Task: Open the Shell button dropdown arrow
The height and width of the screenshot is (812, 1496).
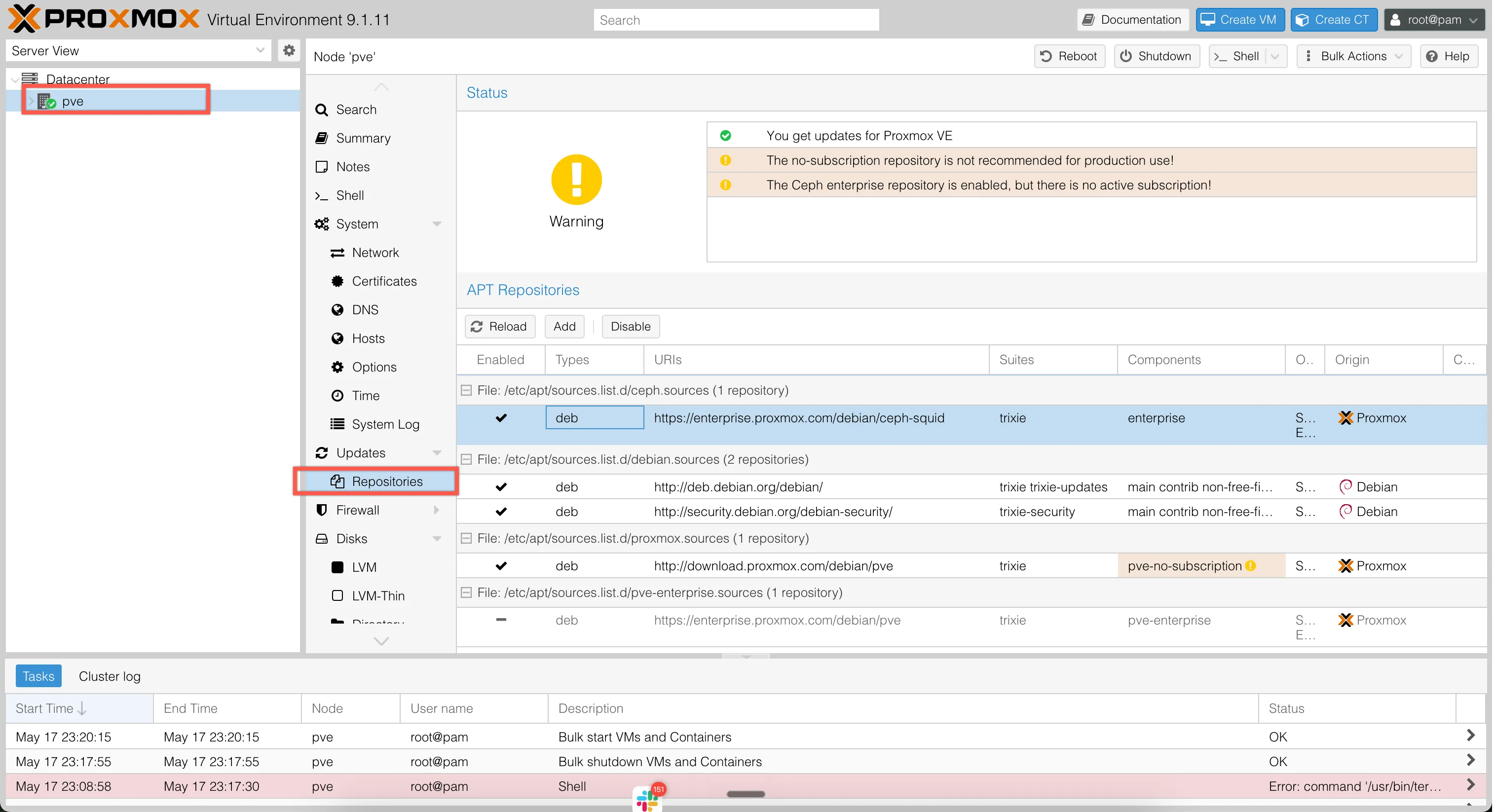Action: [x=1275, y=56]
